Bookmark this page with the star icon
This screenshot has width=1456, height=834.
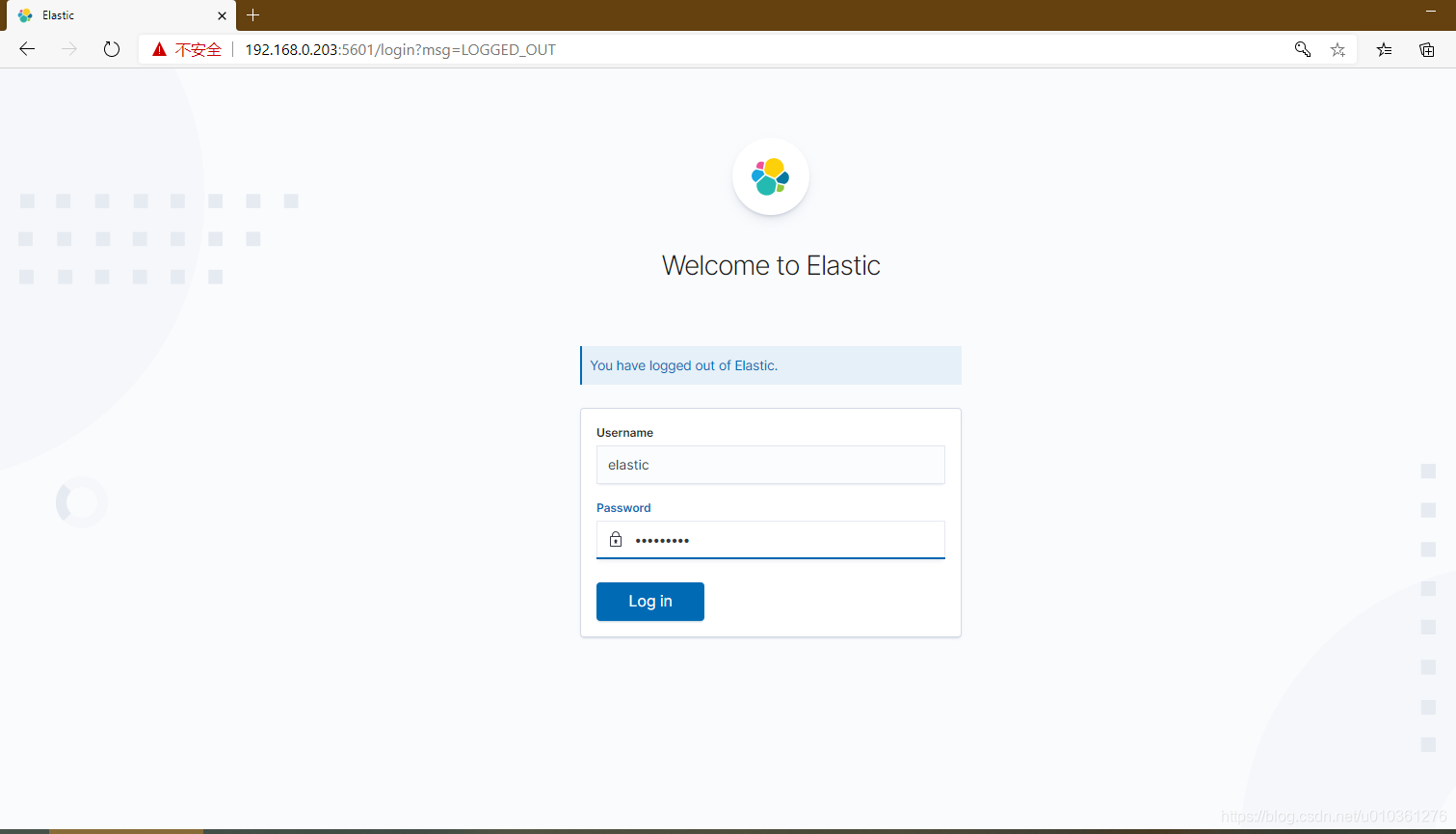pyautogui.click(x=1337, y=49)
